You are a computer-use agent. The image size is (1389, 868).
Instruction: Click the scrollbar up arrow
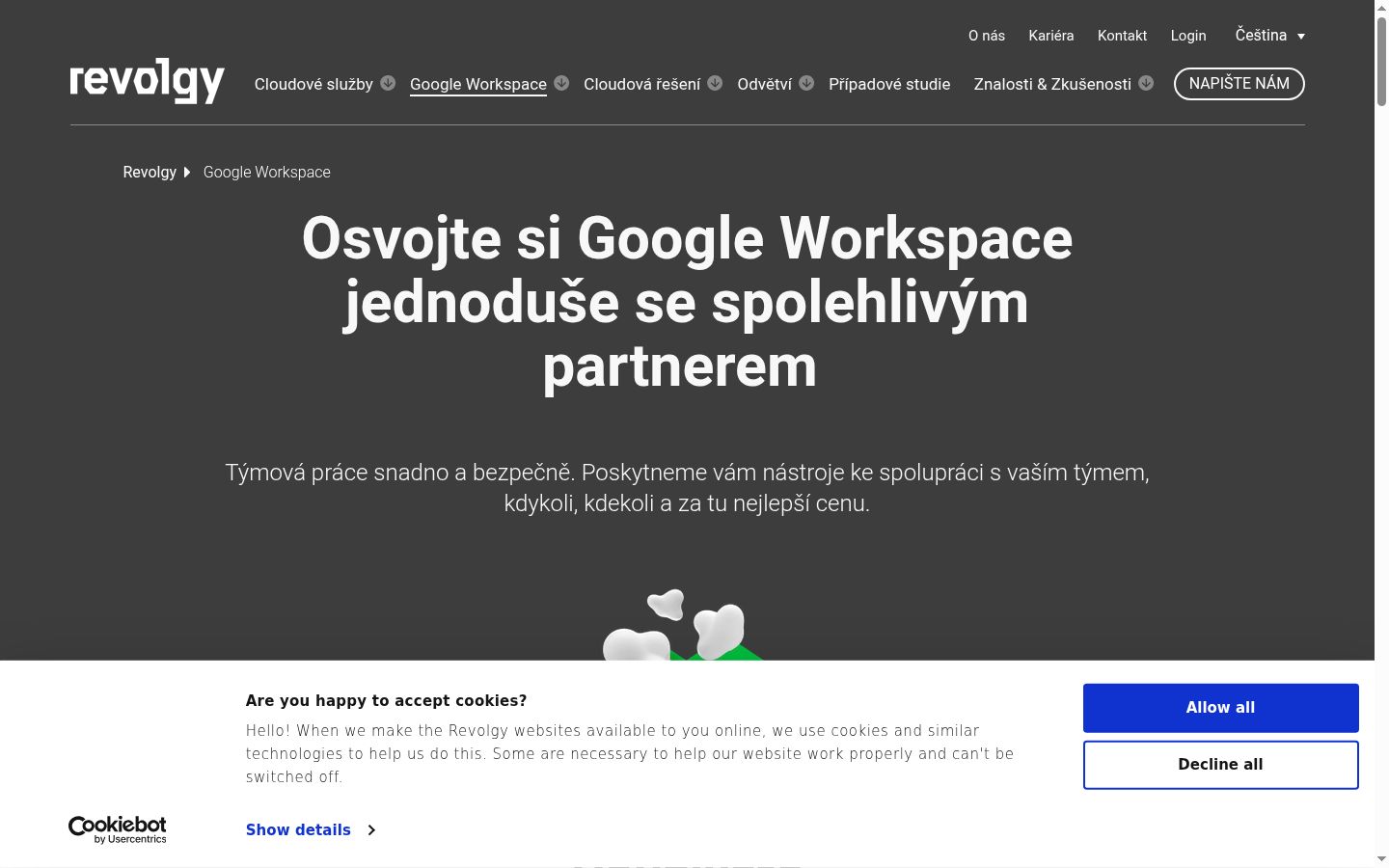coord(1381,7)
